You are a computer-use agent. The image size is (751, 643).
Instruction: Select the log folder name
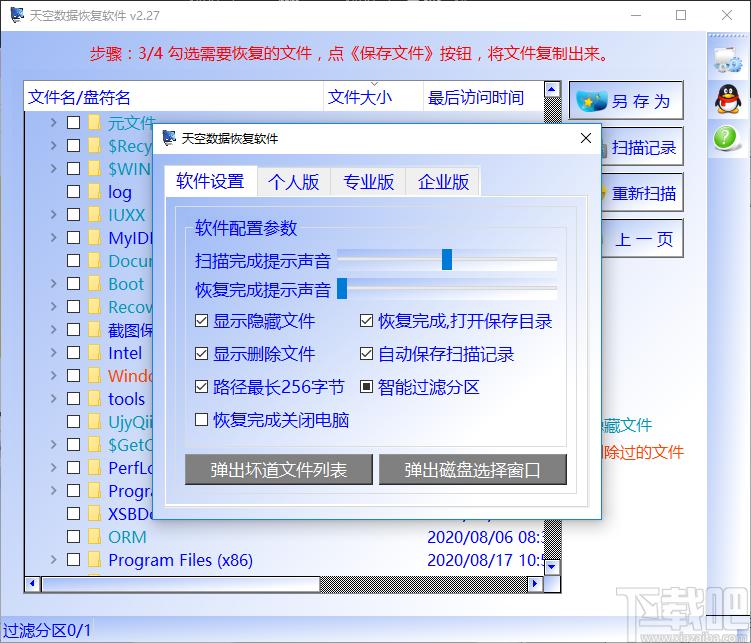click(x=120, y=192)
